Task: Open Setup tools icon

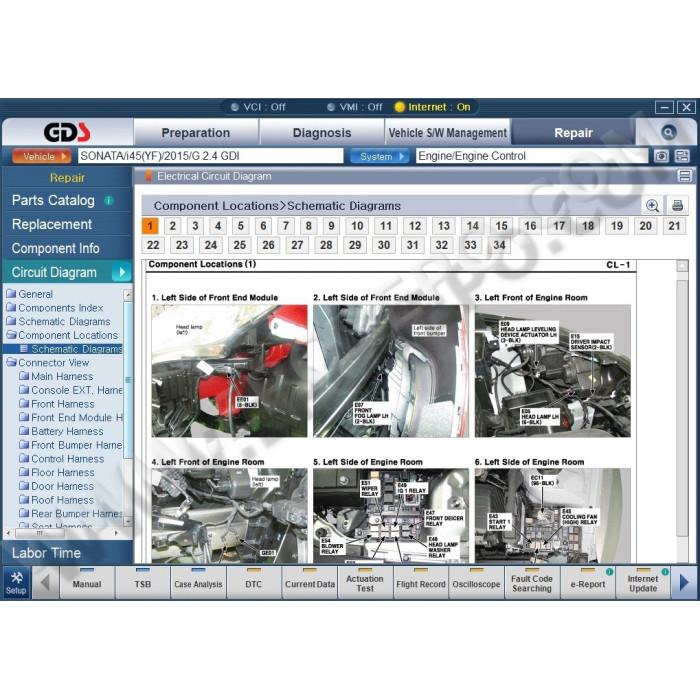Action: pyautogui.click(x=16, y=582)
